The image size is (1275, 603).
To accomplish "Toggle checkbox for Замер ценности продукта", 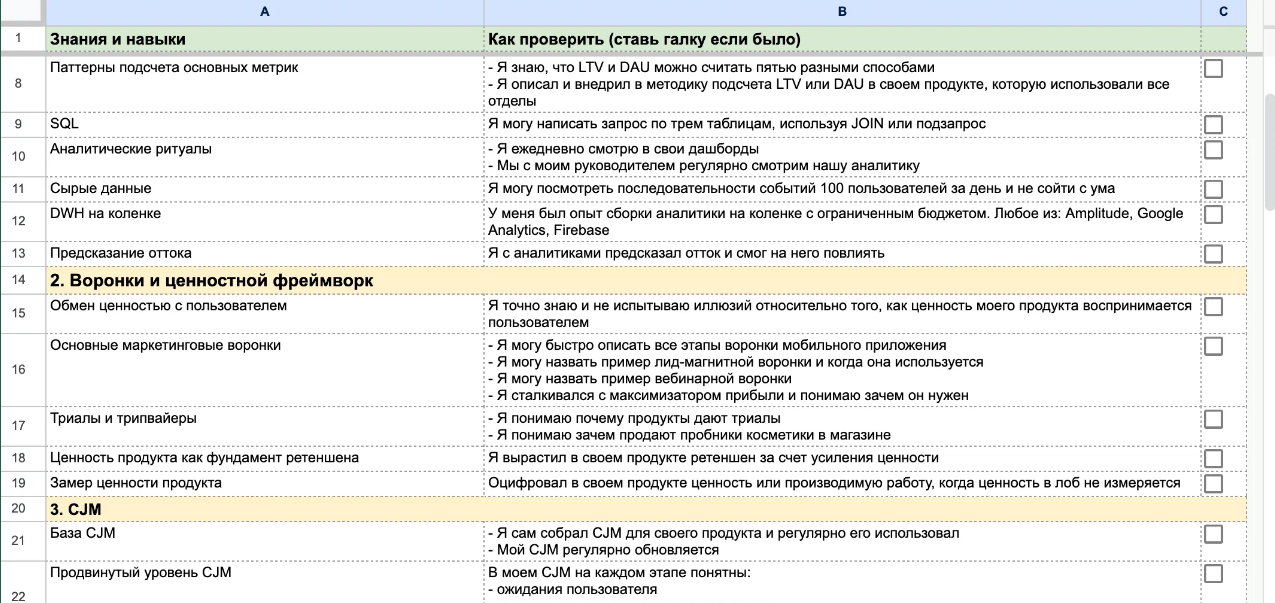I will tap(1213, 483).
